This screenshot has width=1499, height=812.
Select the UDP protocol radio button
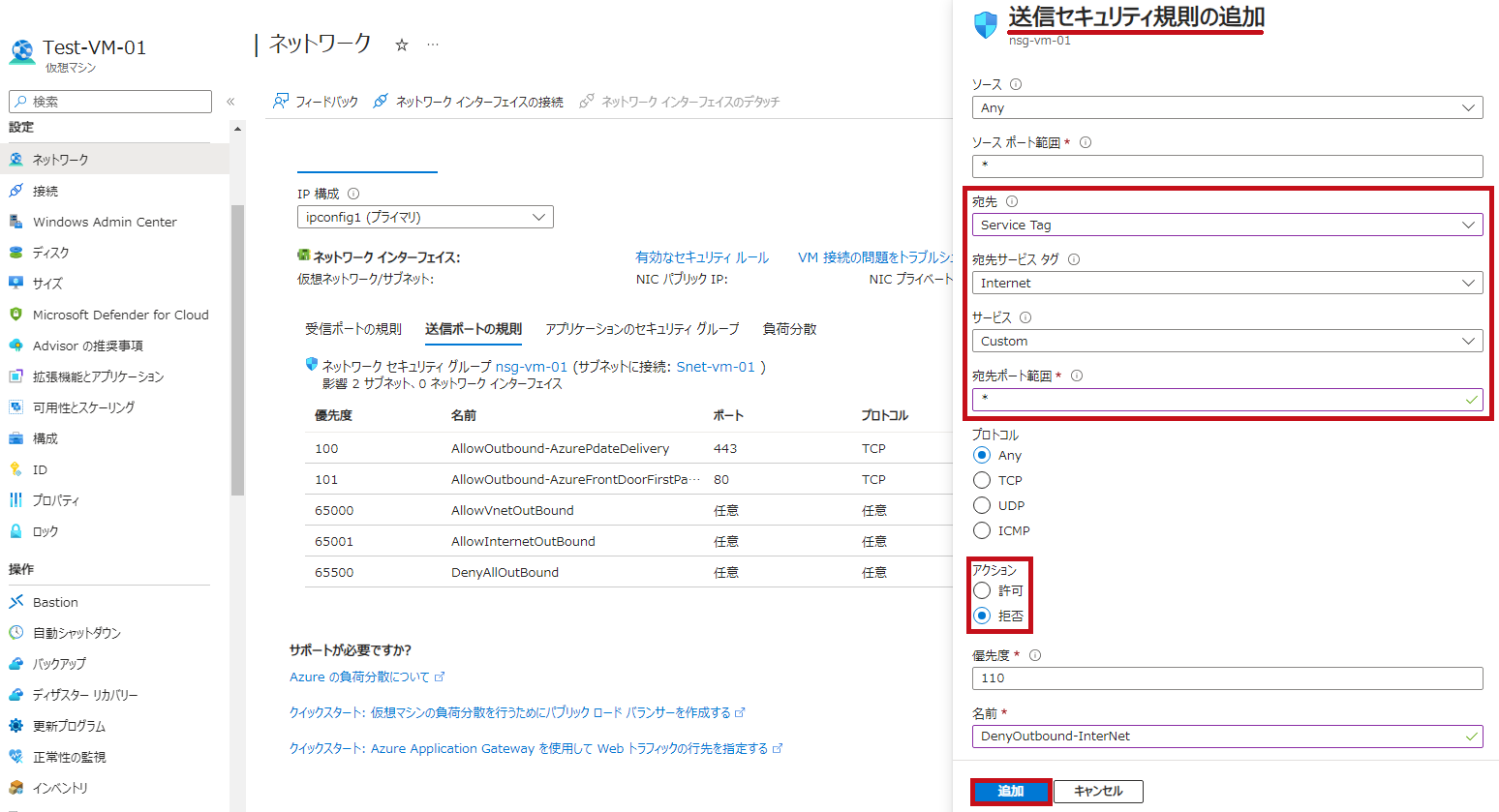pos(982,505)
